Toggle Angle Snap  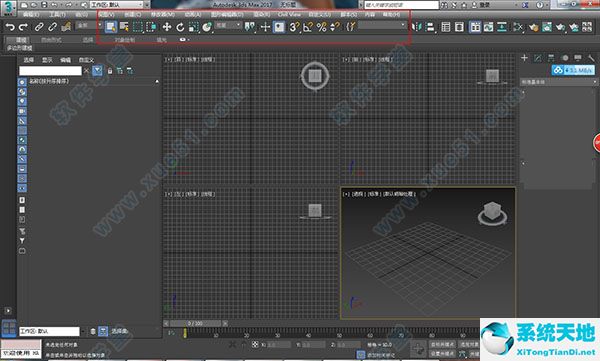point(308,27)
